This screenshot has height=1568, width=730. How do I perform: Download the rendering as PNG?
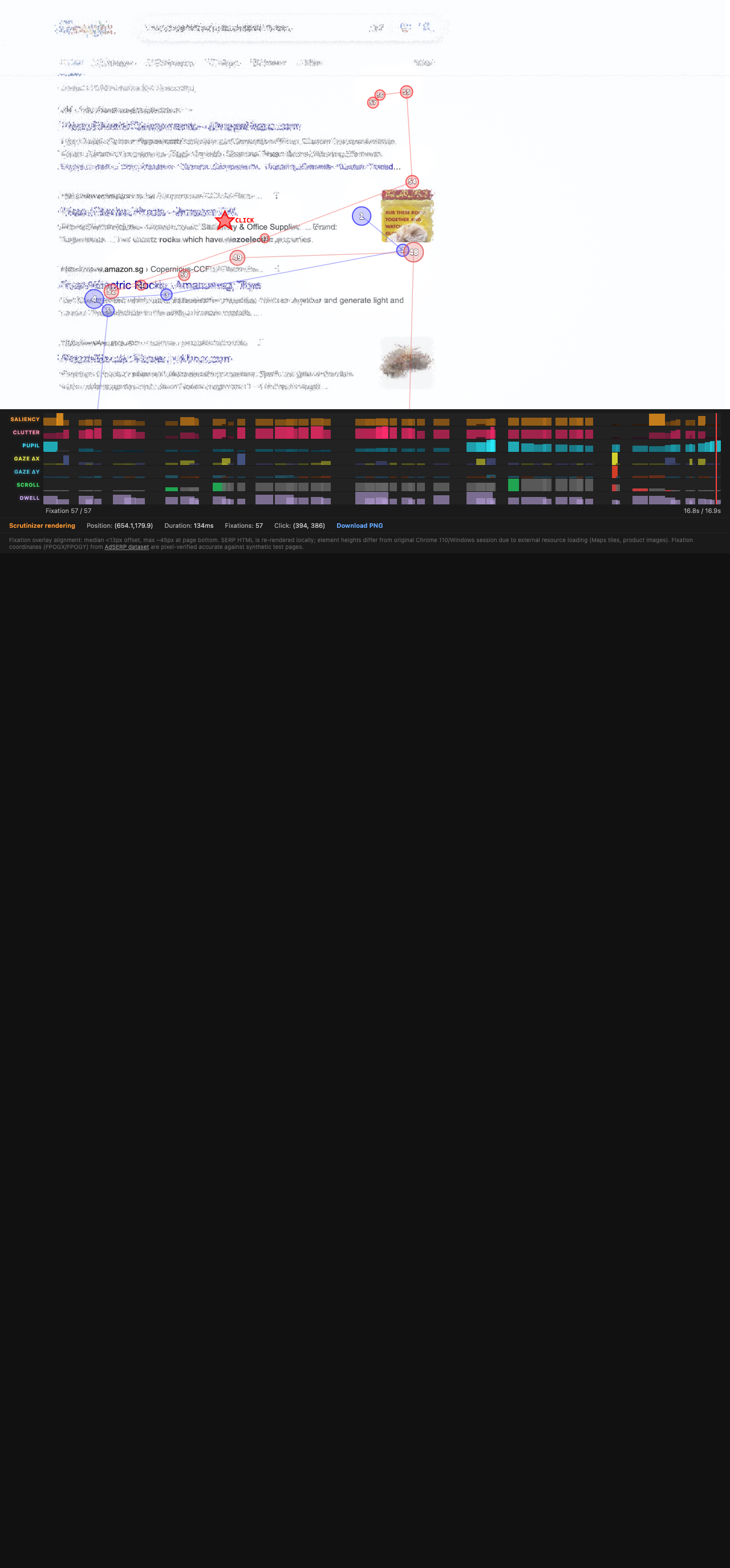(359, 526)
